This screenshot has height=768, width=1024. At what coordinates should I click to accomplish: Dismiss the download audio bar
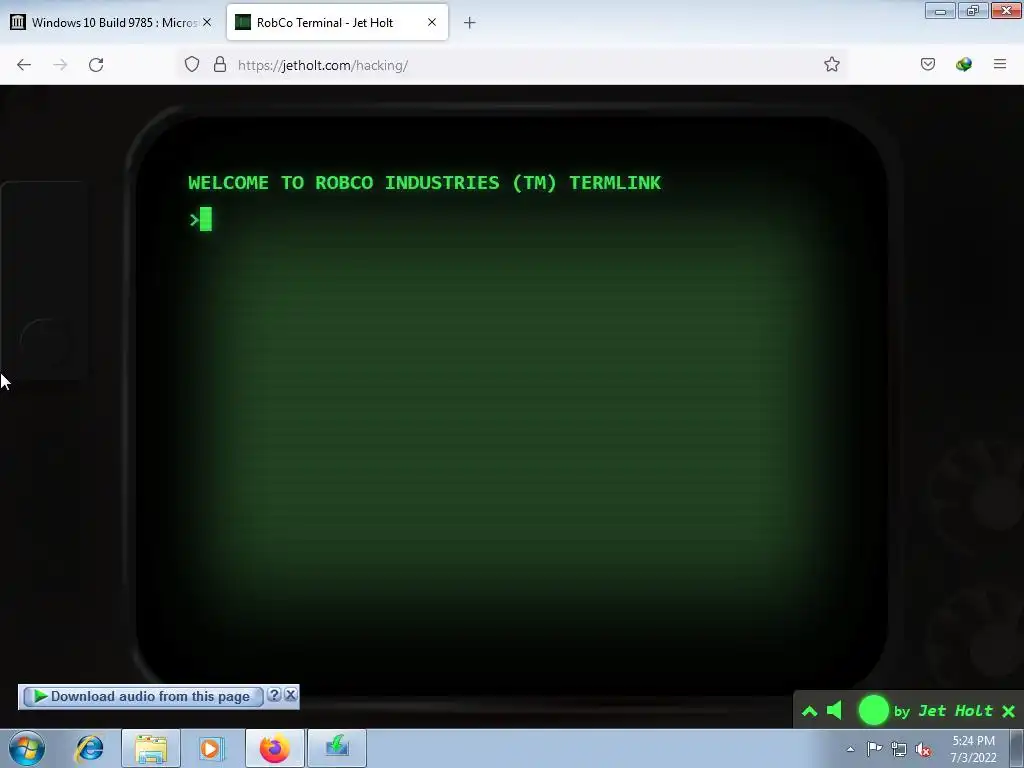pos(291,695)
